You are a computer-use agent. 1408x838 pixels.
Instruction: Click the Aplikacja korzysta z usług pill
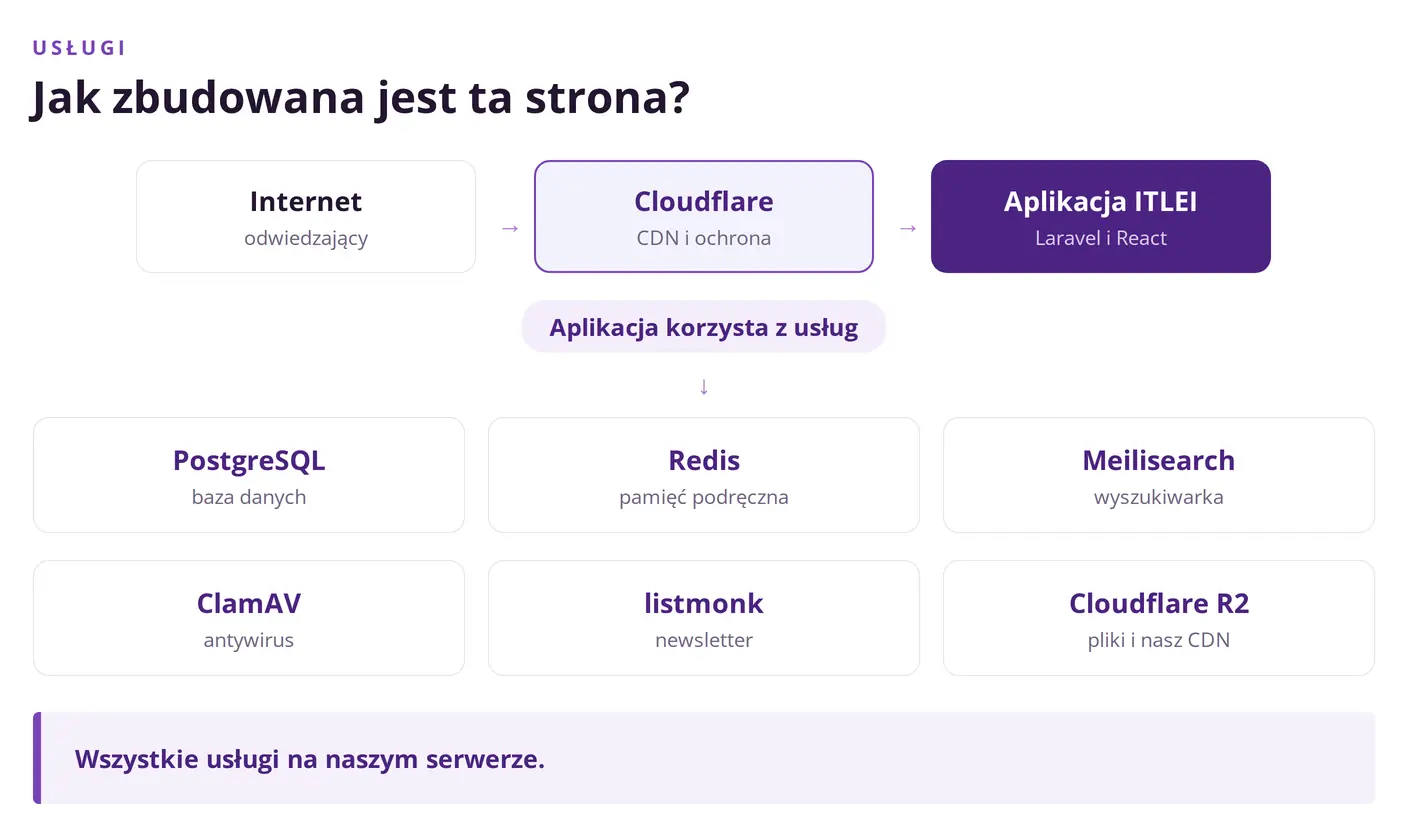coord(704,327)
